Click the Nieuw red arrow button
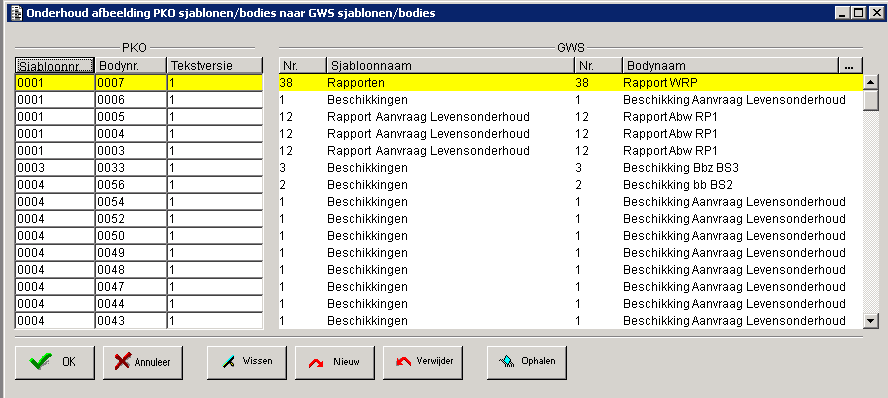 coord(335,362)
